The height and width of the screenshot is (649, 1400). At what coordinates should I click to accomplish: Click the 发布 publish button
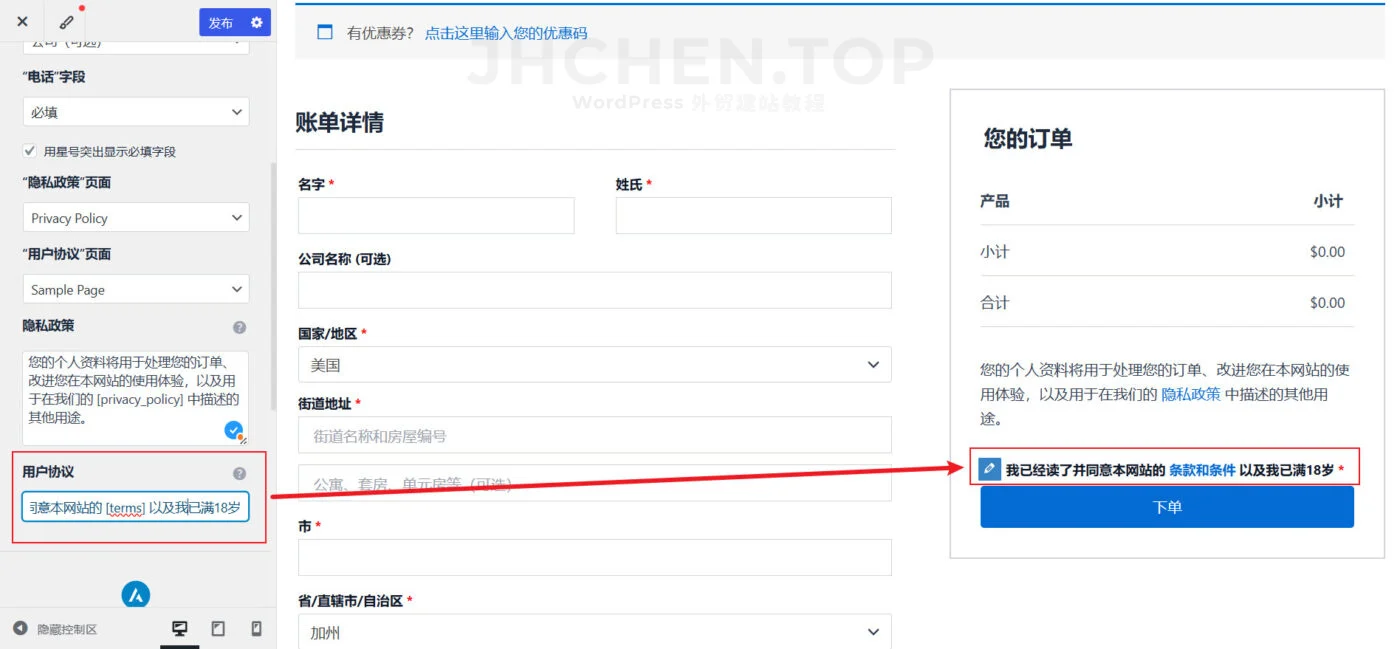click(x=221, y=22)
